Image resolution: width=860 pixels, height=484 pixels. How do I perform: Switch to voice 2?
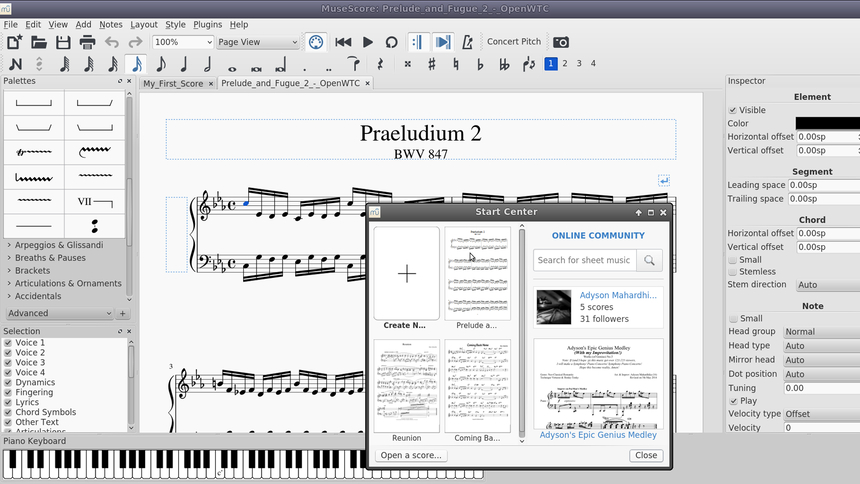(x=565, y=64)
